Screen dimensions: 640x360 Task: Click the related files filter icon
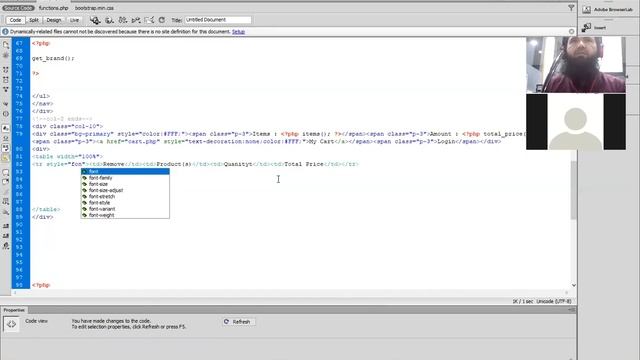point(571,8)
